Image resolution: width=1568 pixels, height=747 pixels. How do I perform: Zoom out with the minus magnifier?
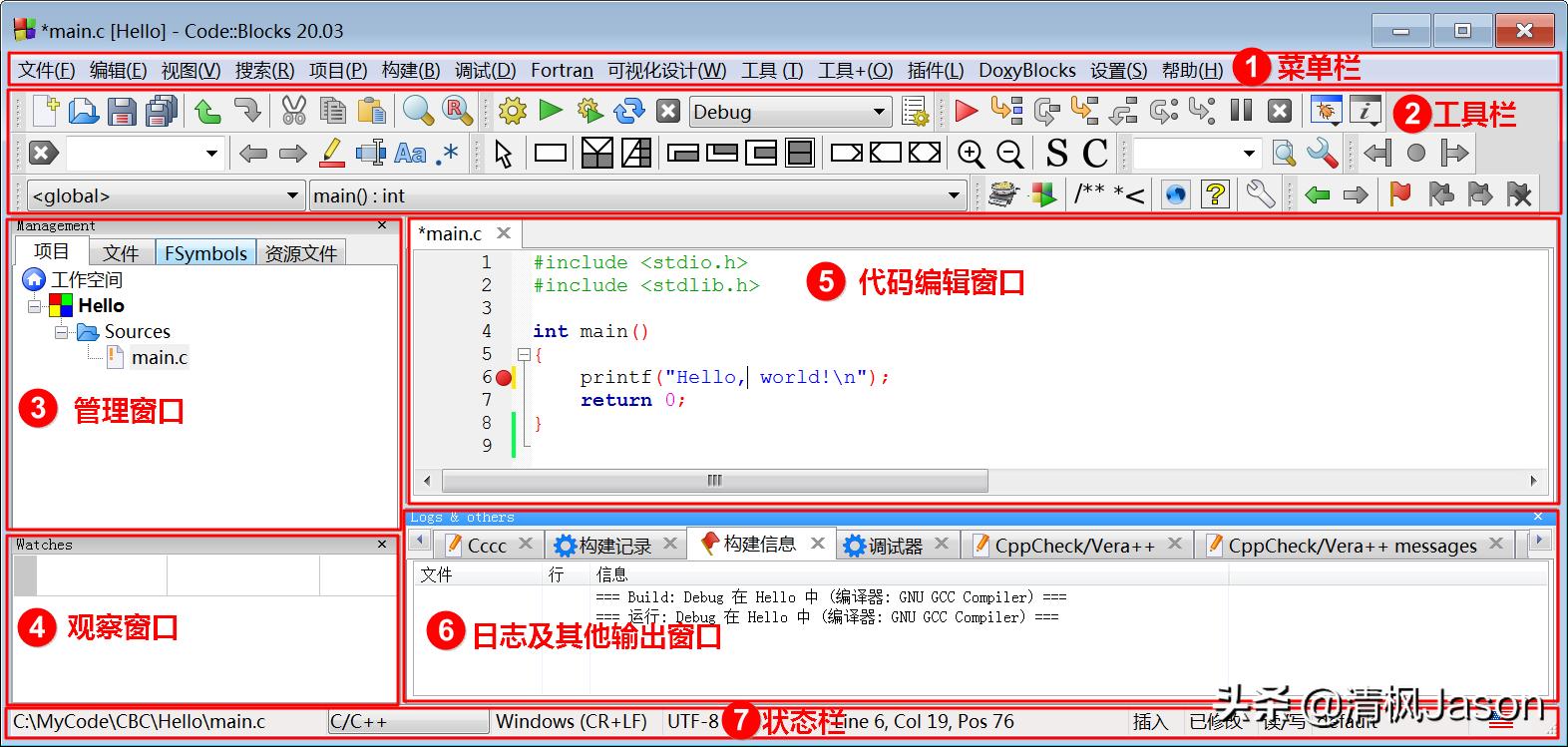coord(1009,154)
